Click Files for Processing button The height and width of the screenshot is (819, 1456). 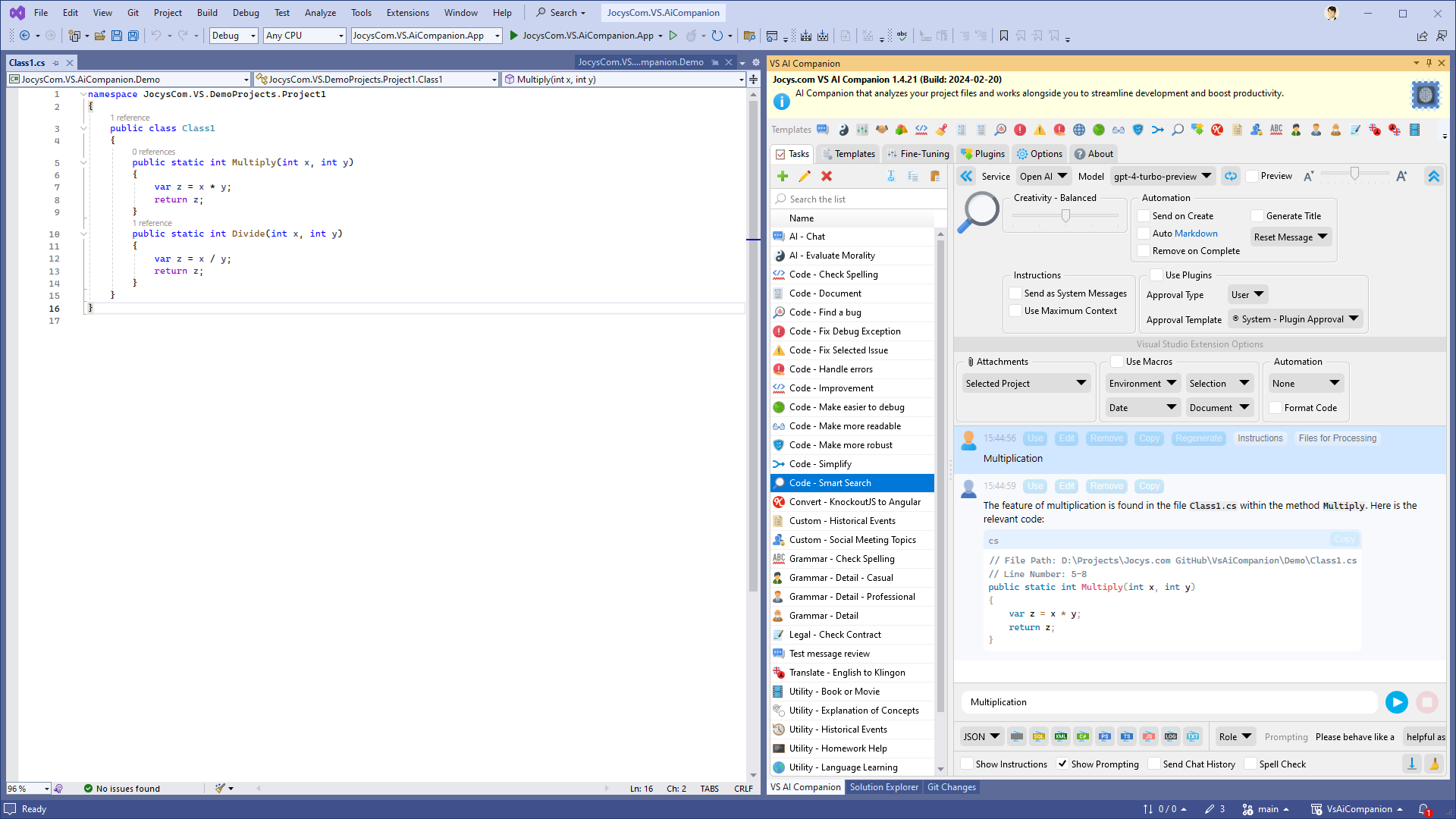[1337, 438]
